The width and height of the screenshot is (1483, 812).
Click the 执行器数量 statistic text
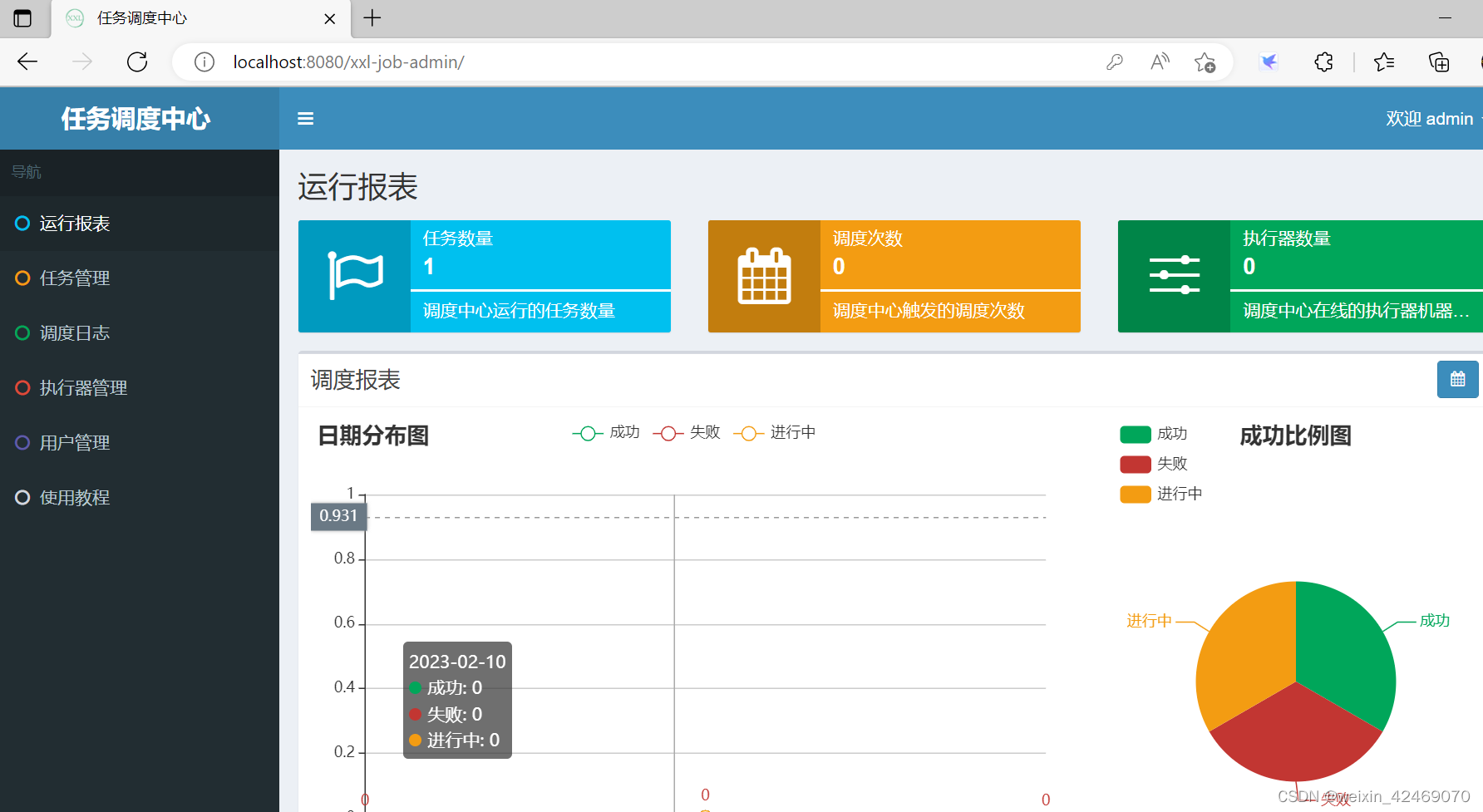pyautogui.click(x=1287, y=239)
